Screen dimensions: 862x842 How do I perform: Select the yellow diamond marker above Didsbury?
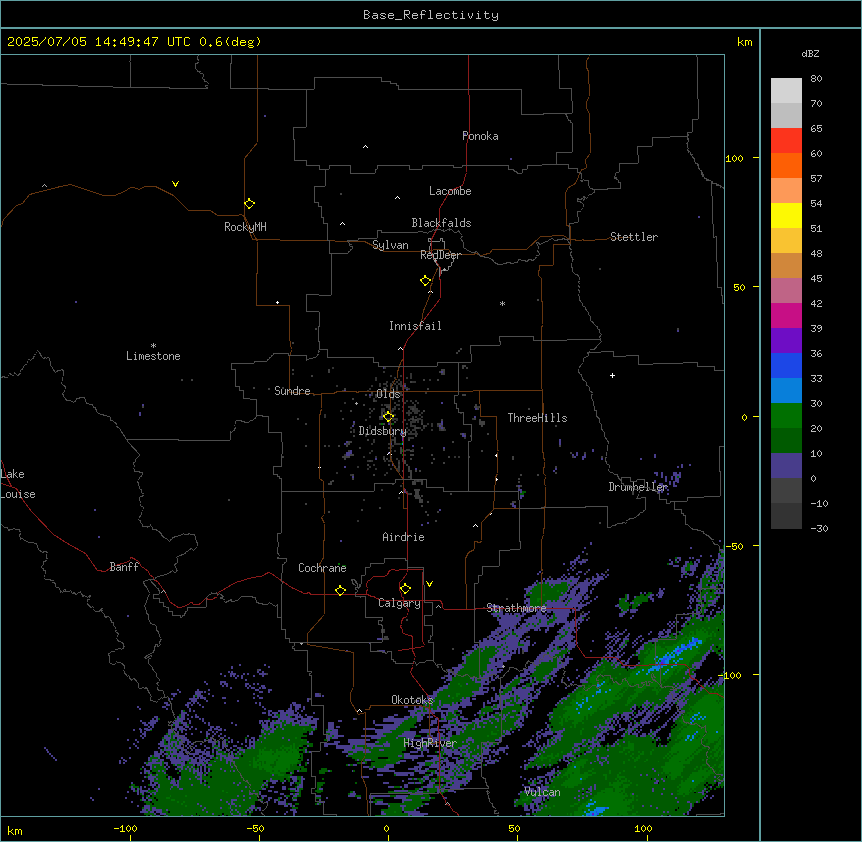pos(388,417)
